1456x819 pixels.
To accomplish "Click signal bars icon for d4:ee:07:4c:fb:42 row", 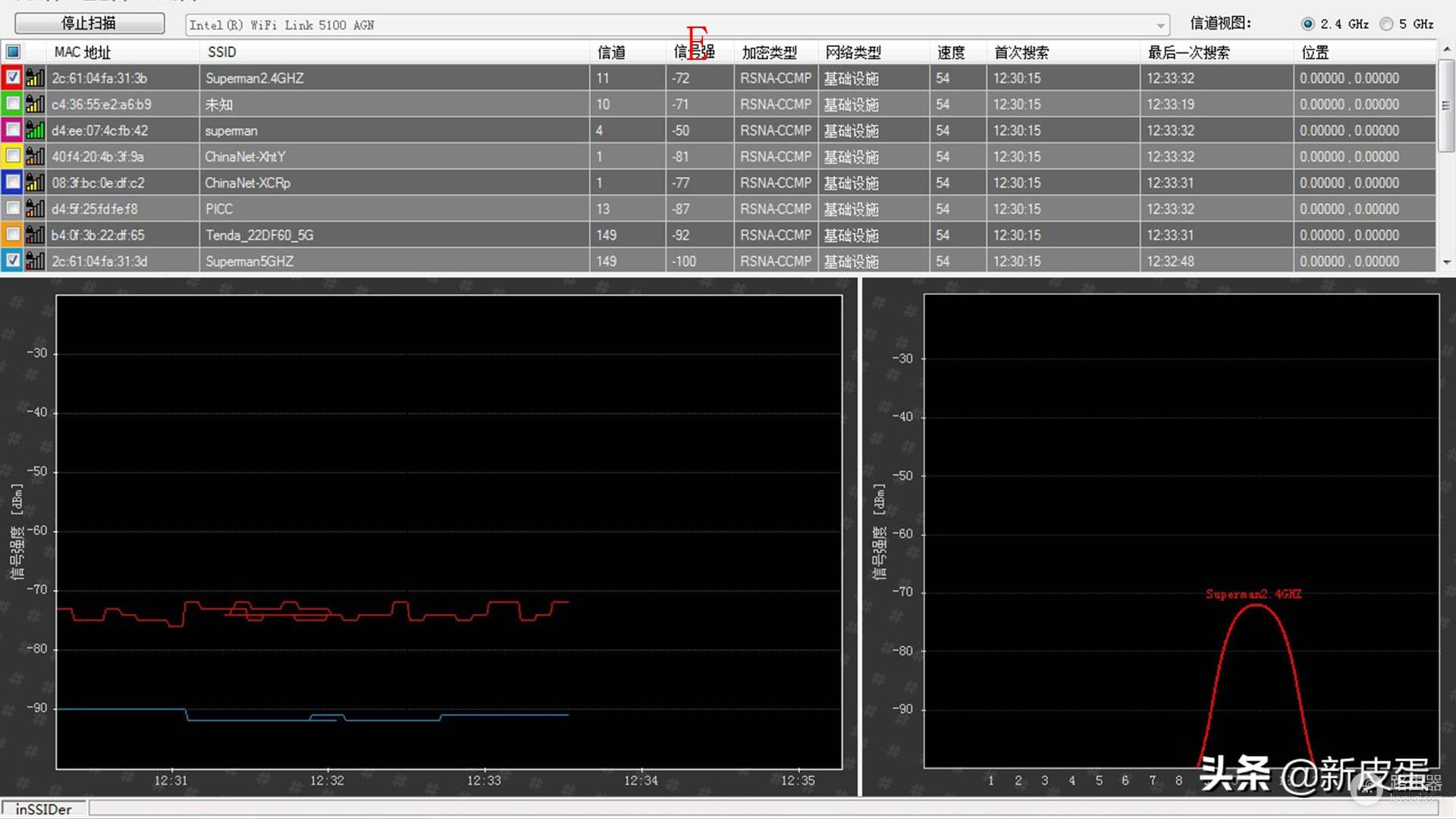I will 35,130.
